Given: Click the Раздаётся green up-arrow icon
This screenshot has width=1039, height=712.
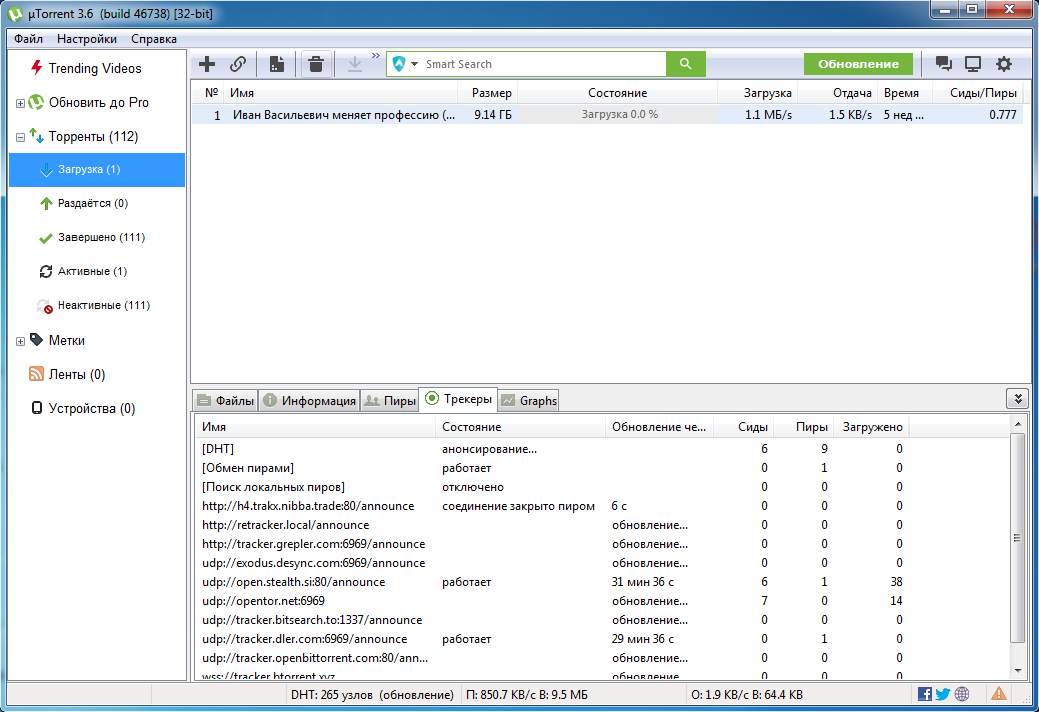Looking at the screenshot, I should tap(46, 203).
